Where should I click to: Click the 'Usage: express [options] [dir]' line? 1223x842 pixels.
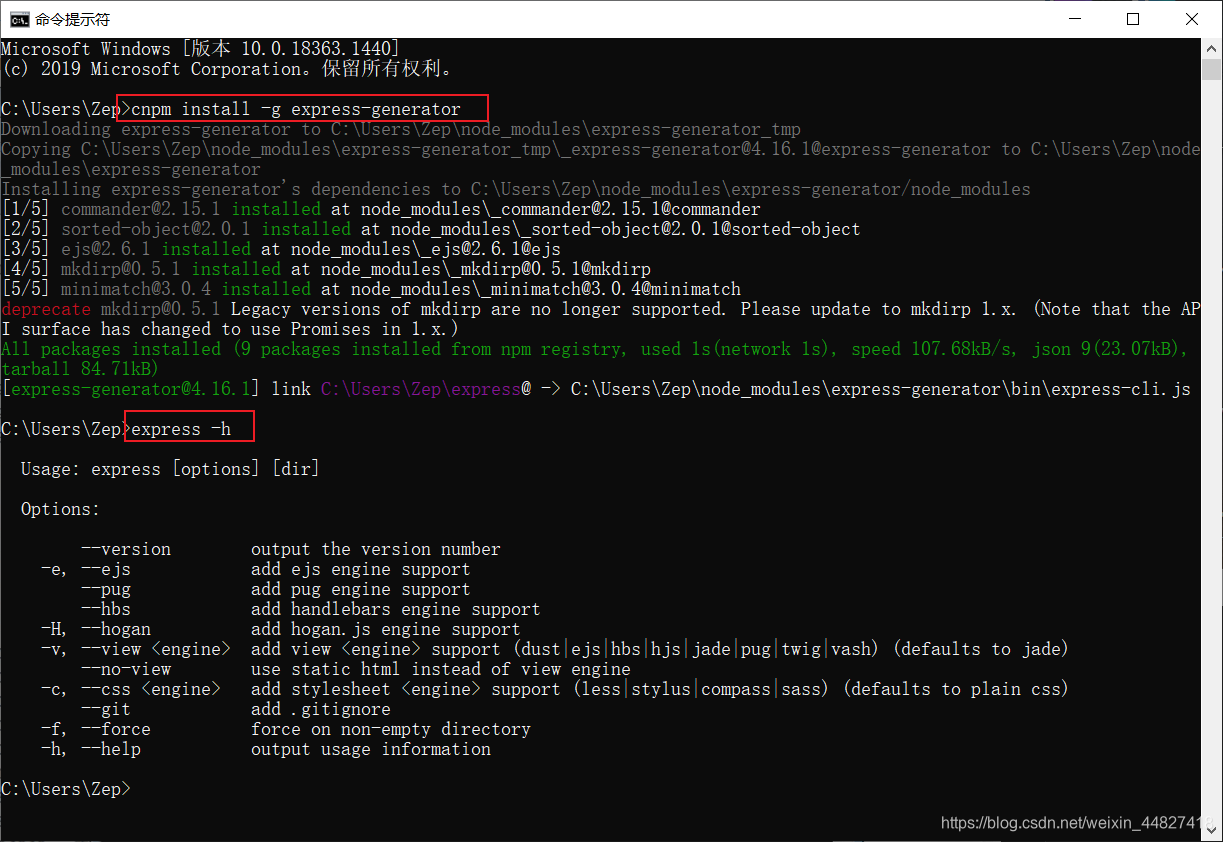pos(170,469)
